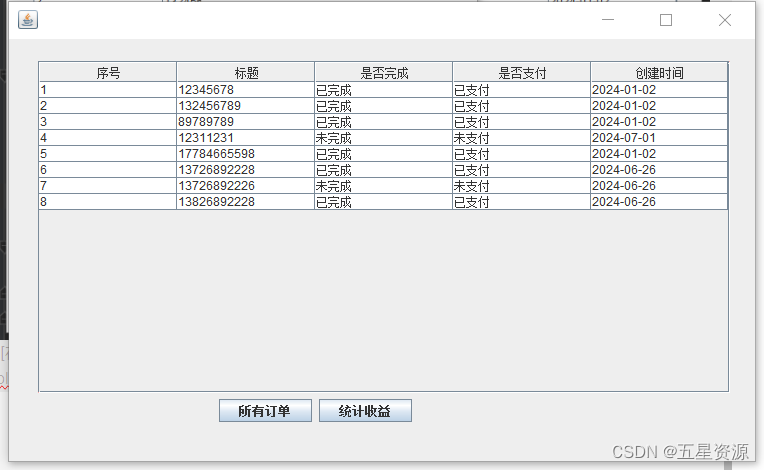
Task: Select title cell 89789789
Action: point(246,122)
